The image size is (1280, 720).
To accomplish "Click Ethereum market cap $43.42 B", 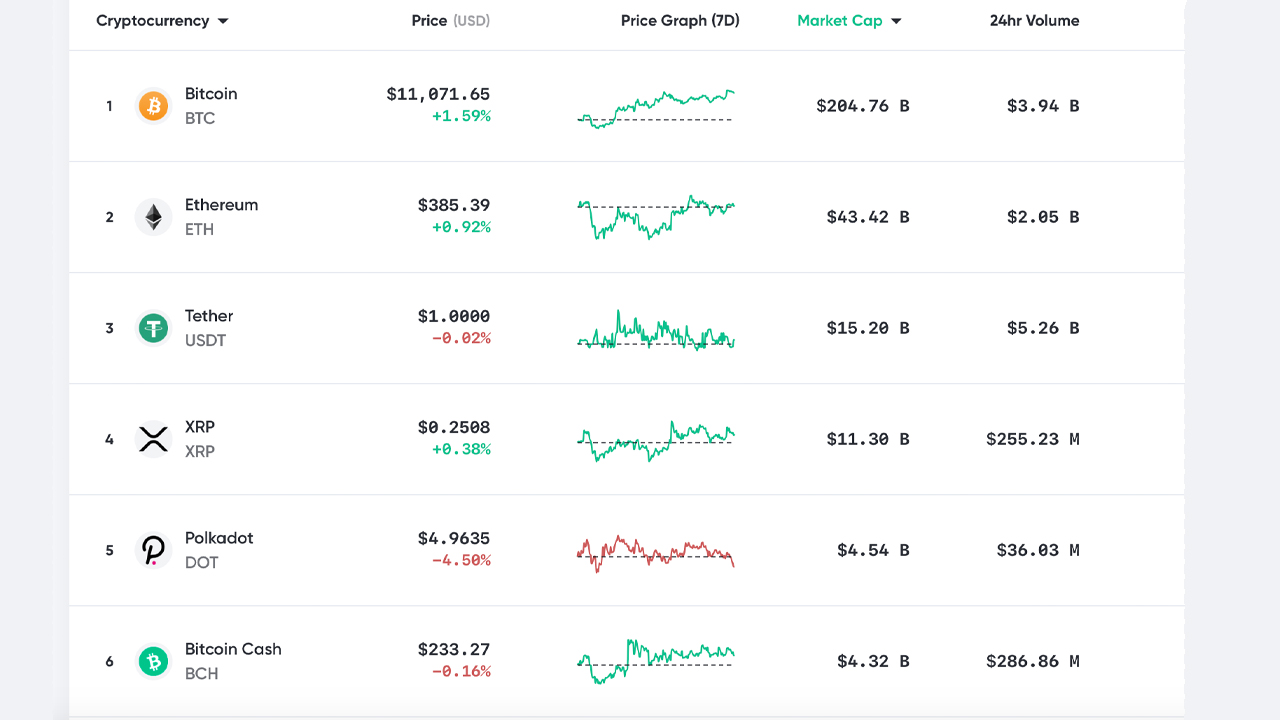I will 868,217.
